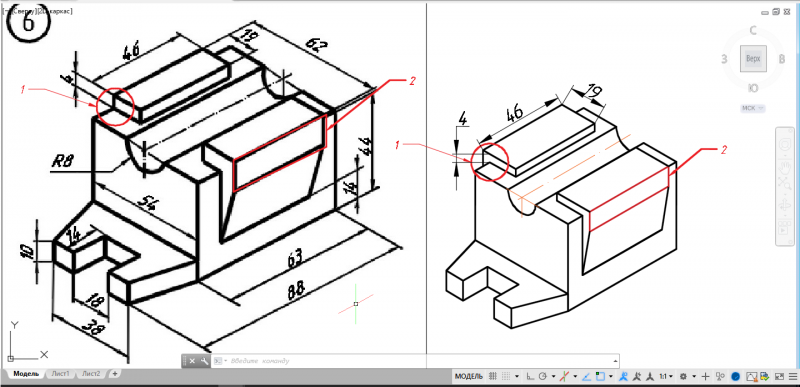Open status bar customization hamburger menu
This screenshot has height=387, width=800.
(792, 376)
